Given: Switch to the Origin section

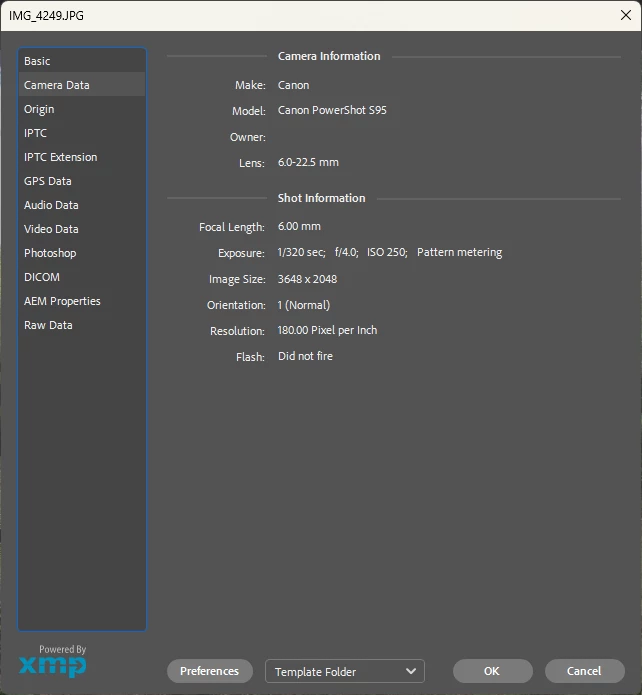Looking at the screenshot, I should 82,109.
